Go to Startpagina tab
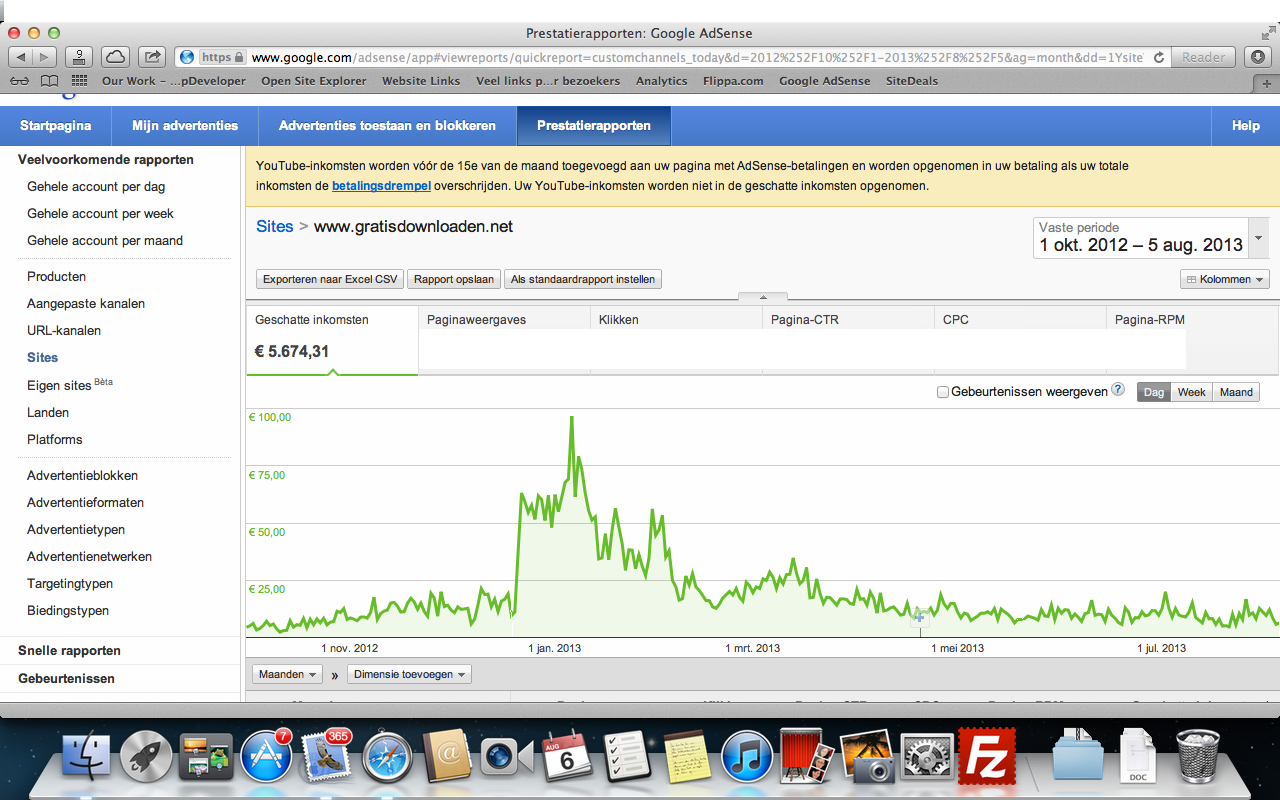1280x800 pixels. click(x=56, y=126)
